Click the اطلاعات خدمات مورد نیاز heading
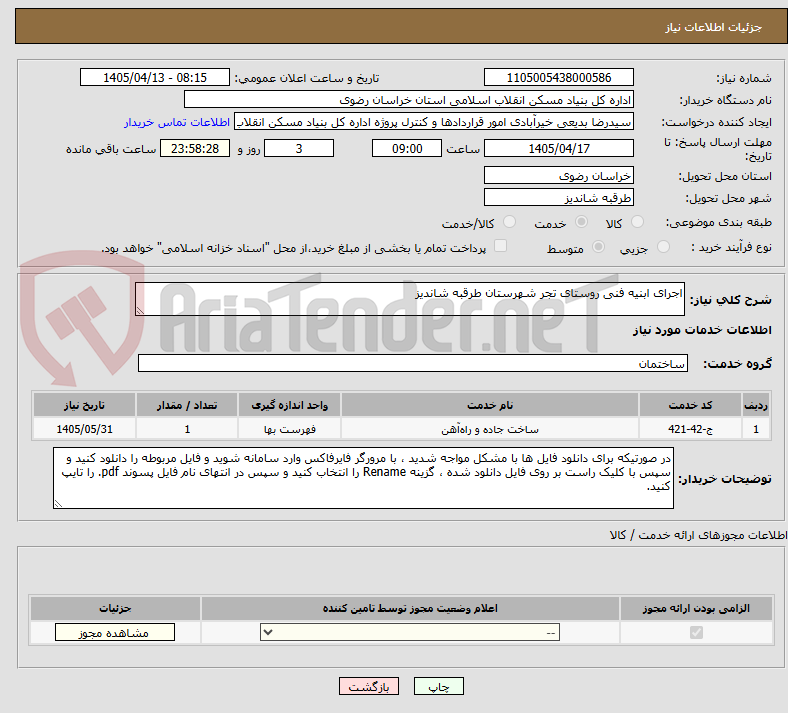 tap(702, 330)
